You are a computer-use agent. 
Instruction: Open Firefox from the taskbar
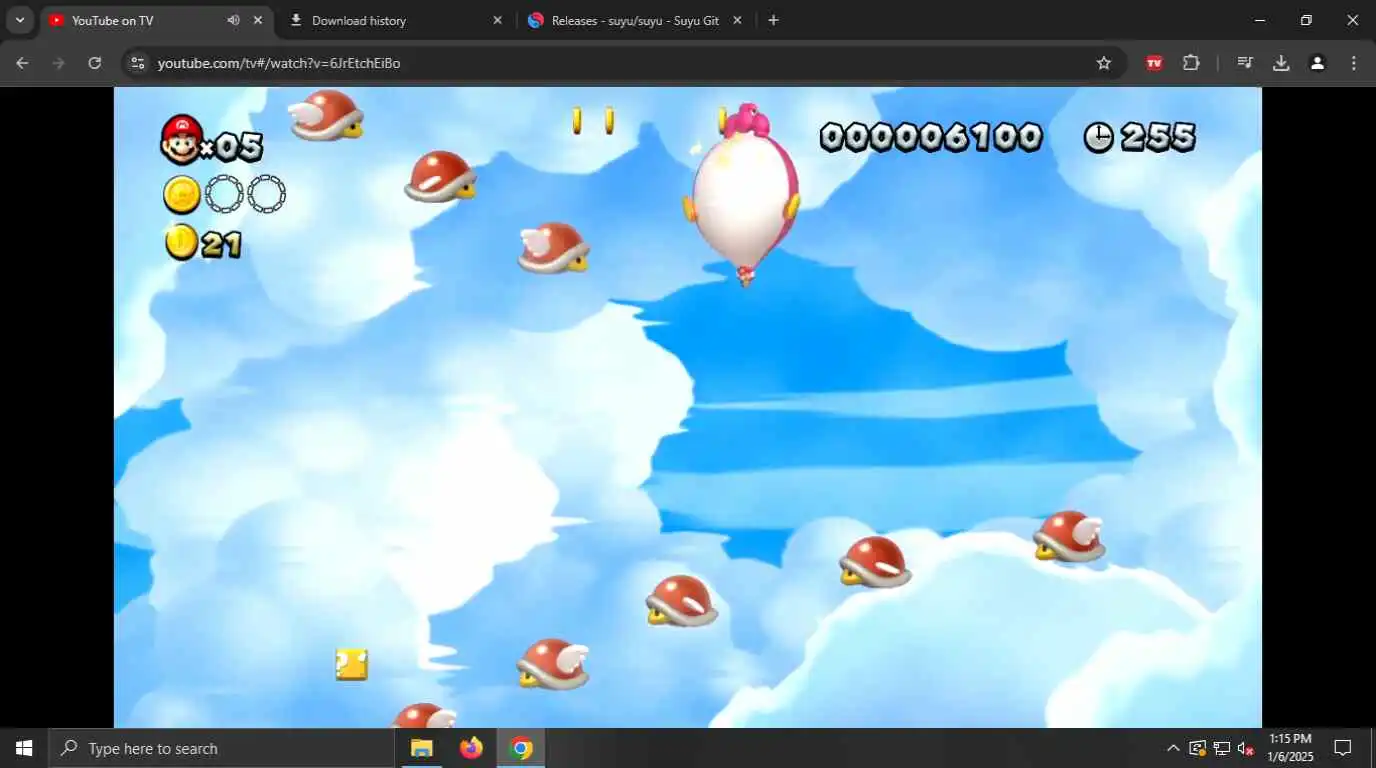471,748
